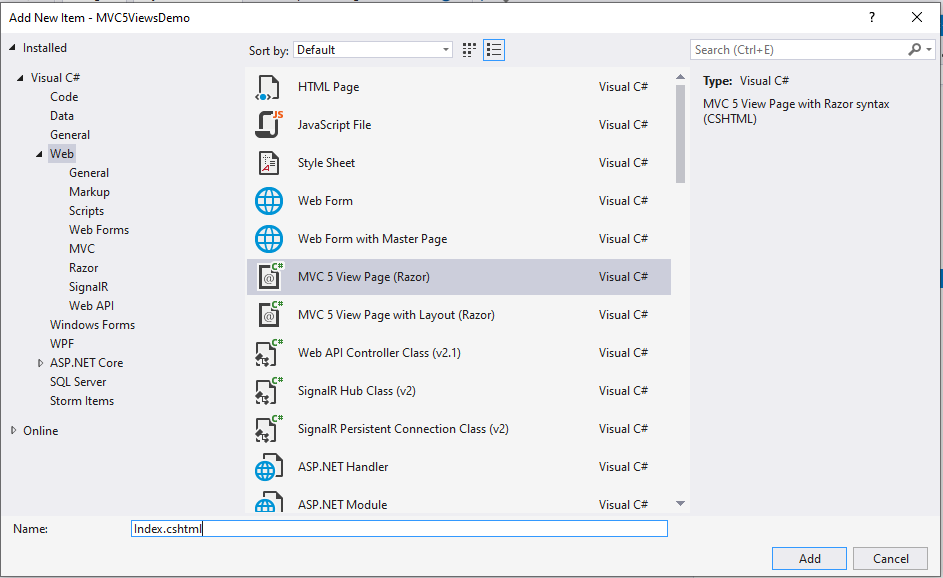Image resolution: width=943 pixels, height=578 pixels.
Task: Expand the ASP.NET Core node
Action: (x=41, y=363)
